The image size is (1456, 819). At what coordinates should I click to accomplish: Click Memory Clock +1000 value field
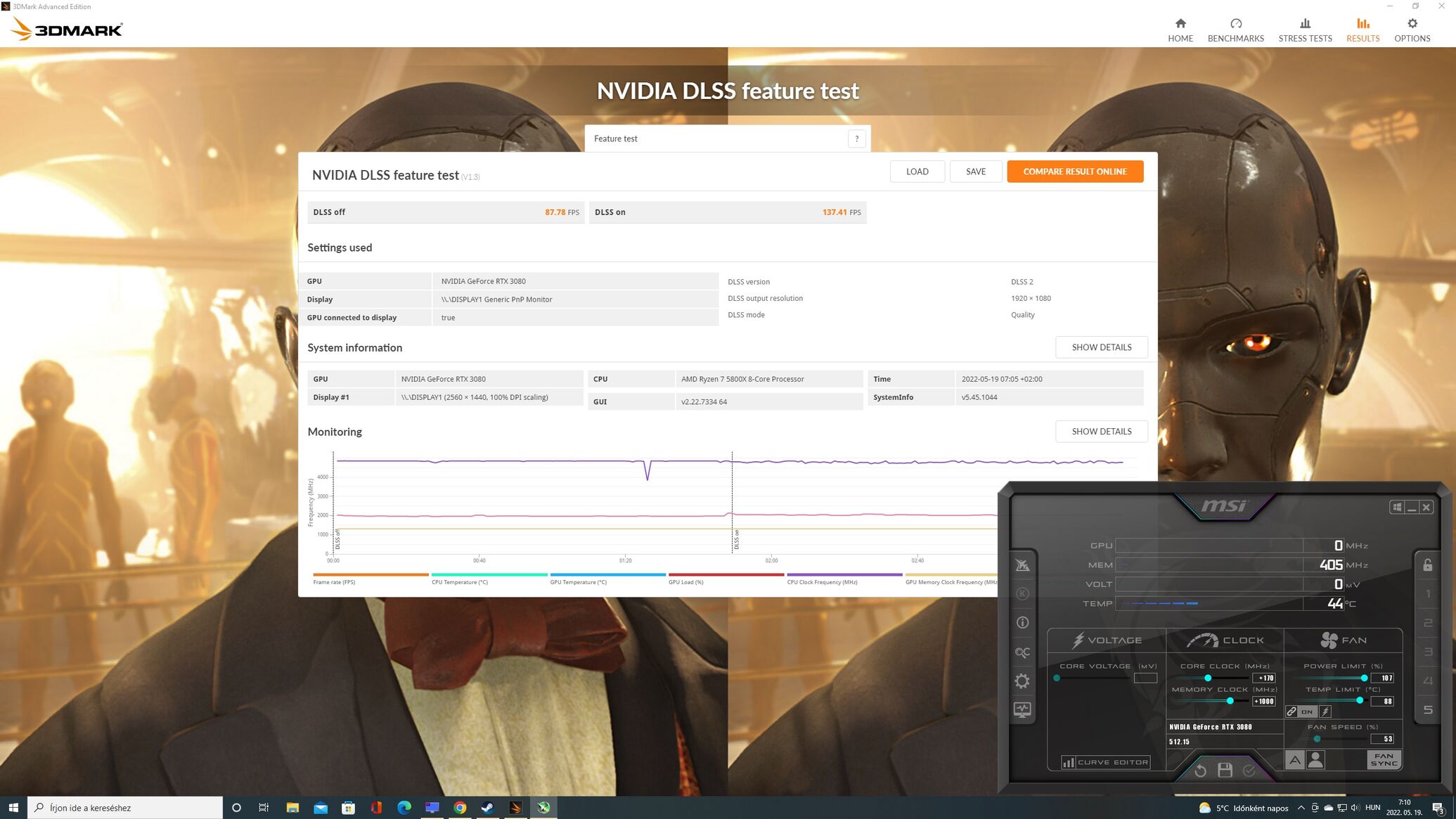click(1263, 702)
